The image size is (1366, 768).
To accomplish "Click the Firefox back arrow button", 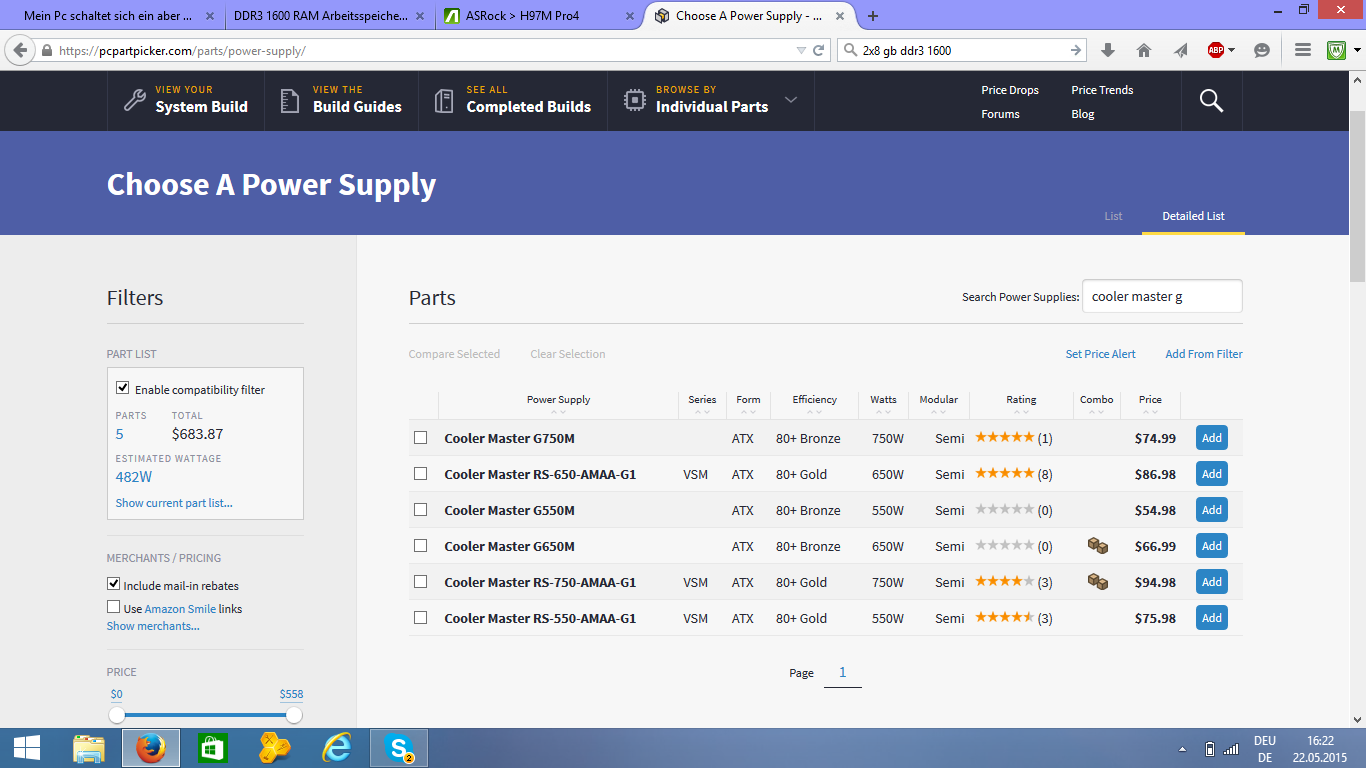I will click(x=20, y=50).
